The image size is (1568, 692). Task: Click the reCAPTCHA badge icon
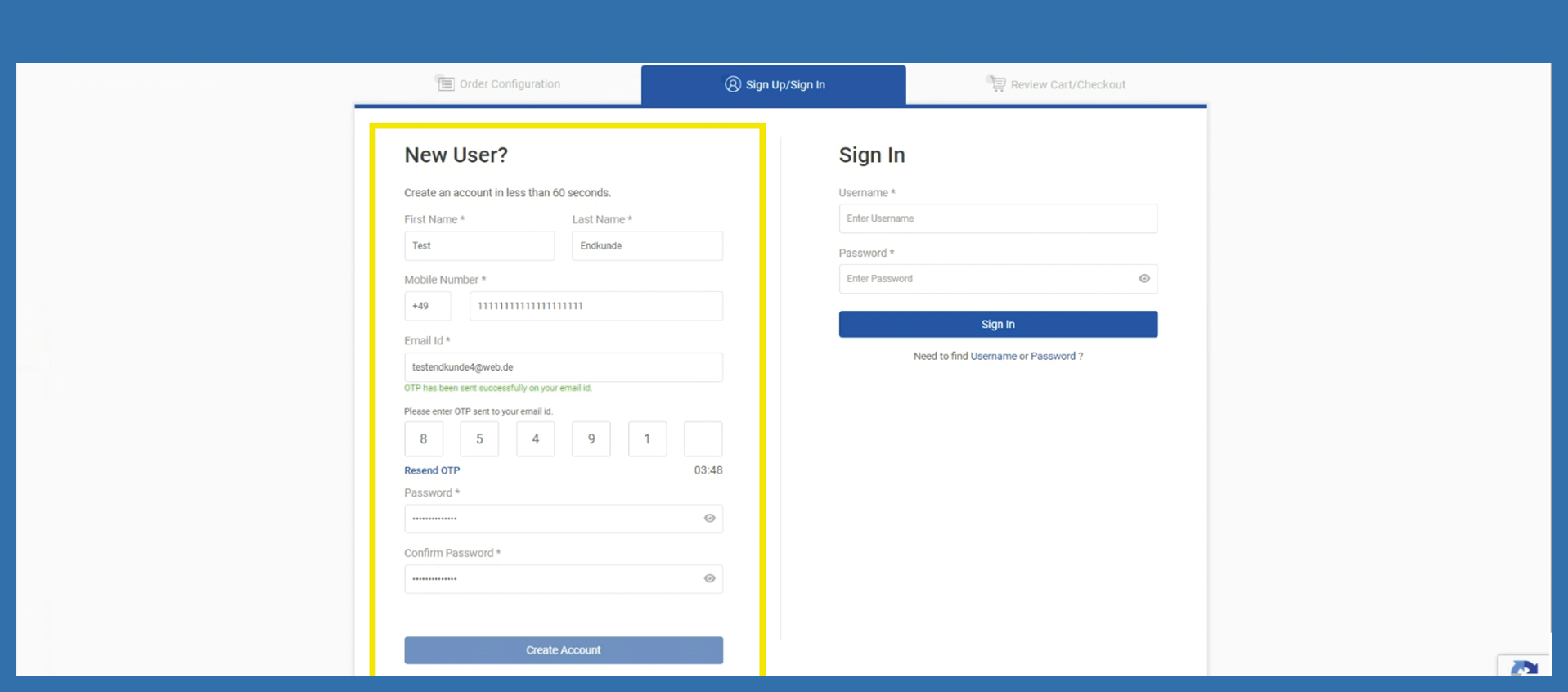1523,667
